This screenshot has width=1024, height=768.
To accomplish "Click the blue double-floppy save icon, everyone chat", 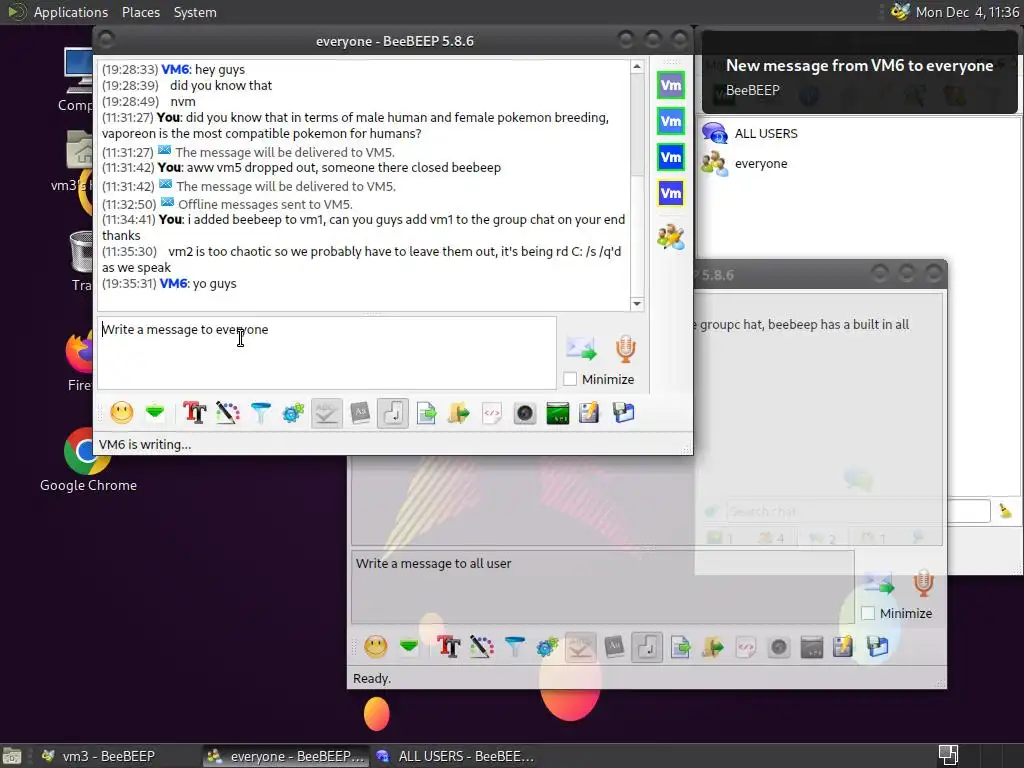I will click(x=623, y=413).
